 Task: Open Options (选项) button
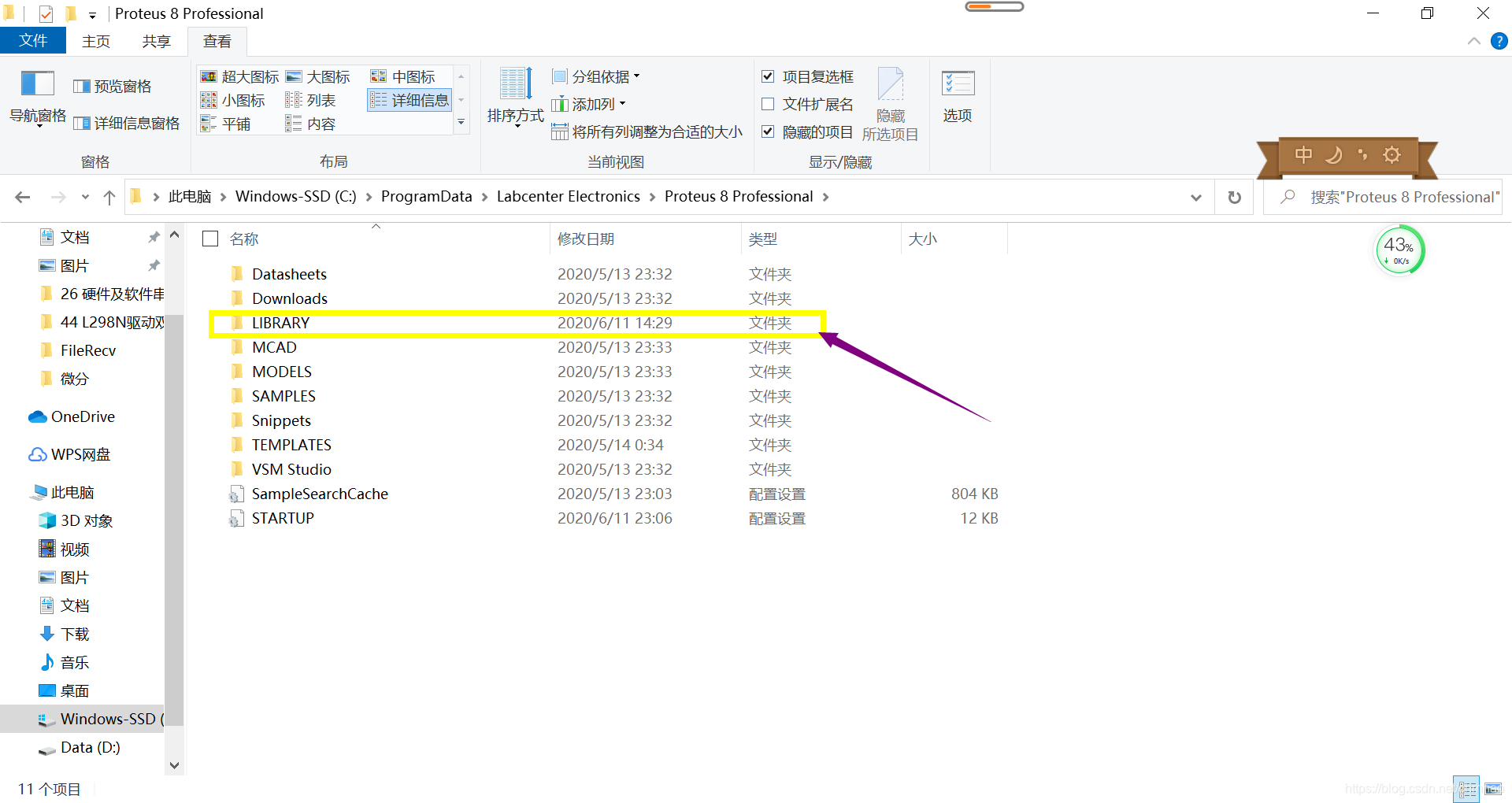(x=958, y=97)
